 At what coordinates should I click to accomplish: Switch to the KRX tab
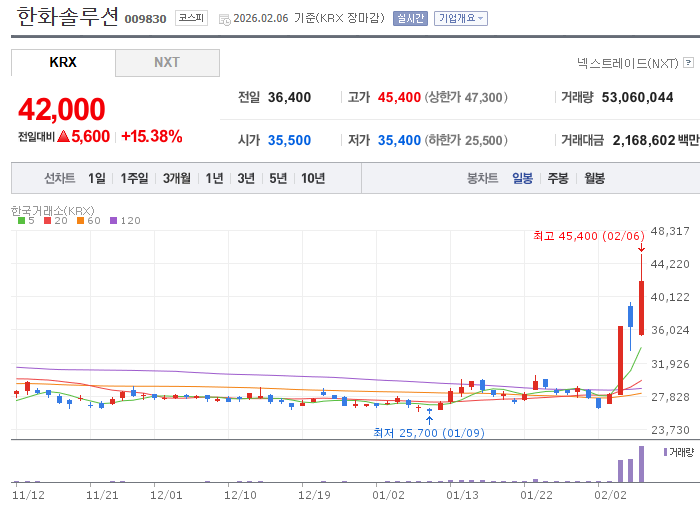(63, 63)
